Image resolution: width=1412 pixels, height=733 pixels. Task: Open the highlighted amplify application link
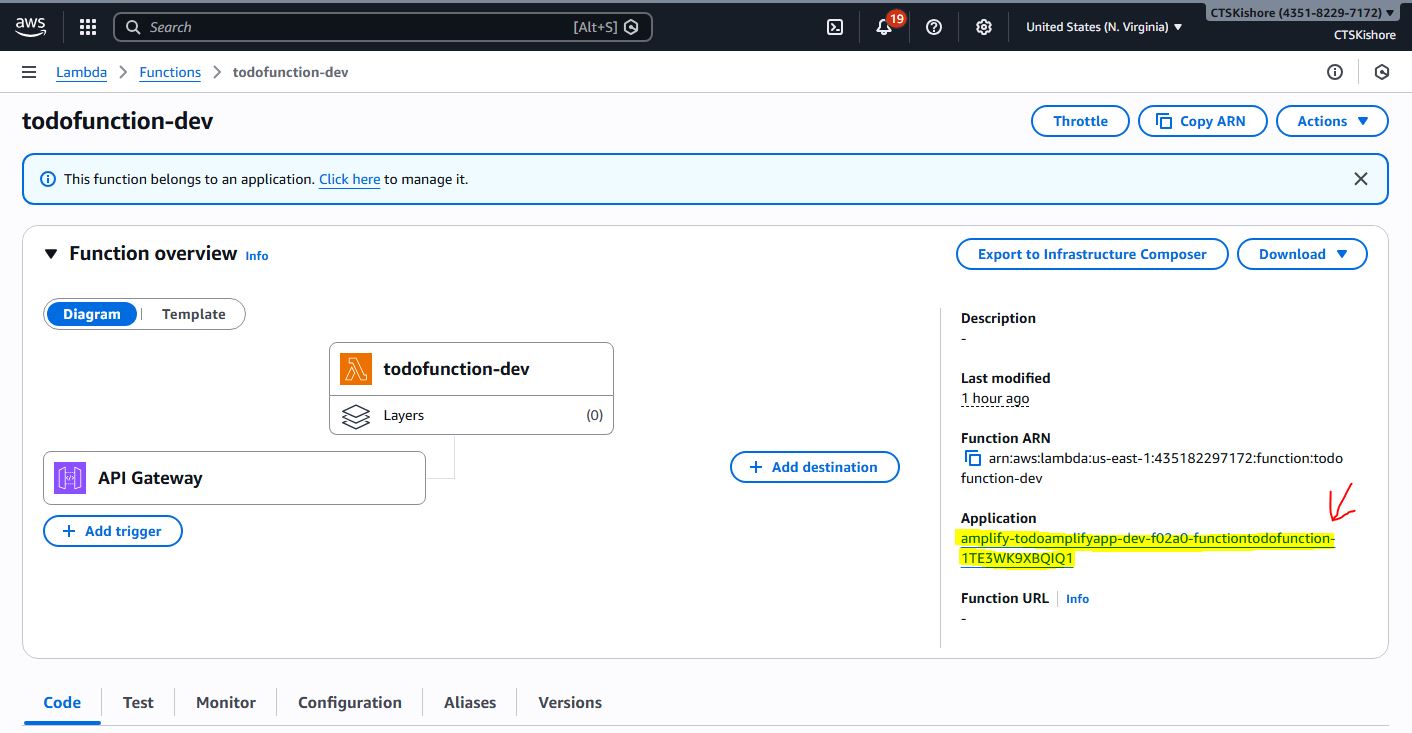coord(1146,539)
